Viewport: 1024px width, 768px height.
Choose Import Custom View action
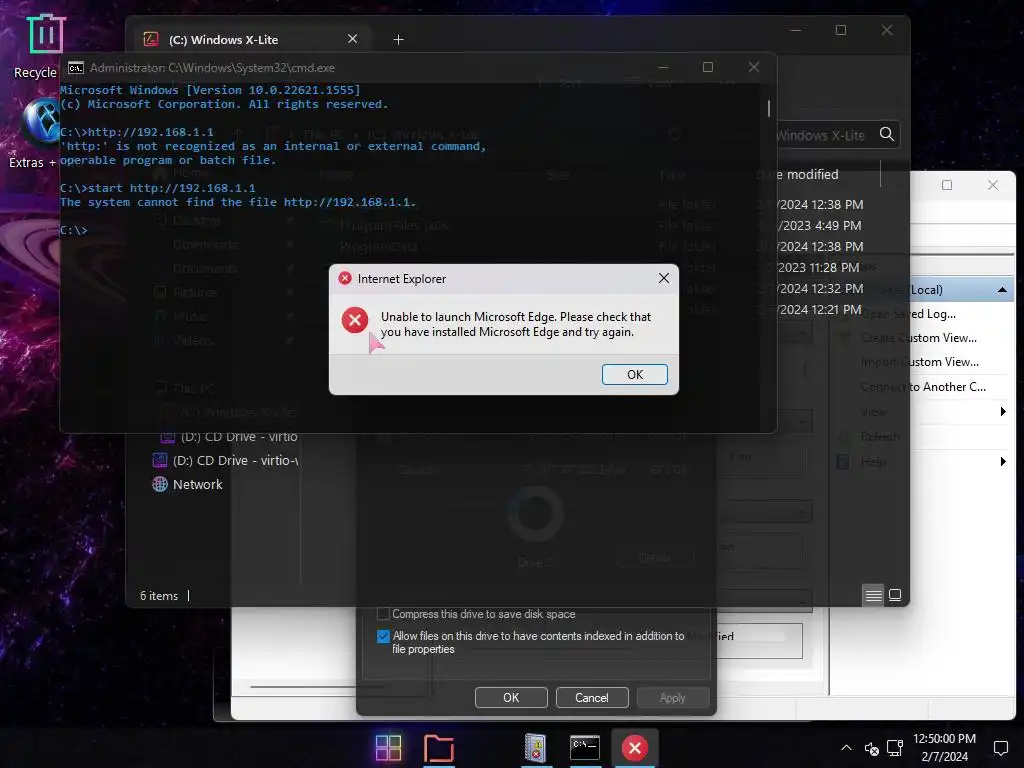tap(920, 362)
